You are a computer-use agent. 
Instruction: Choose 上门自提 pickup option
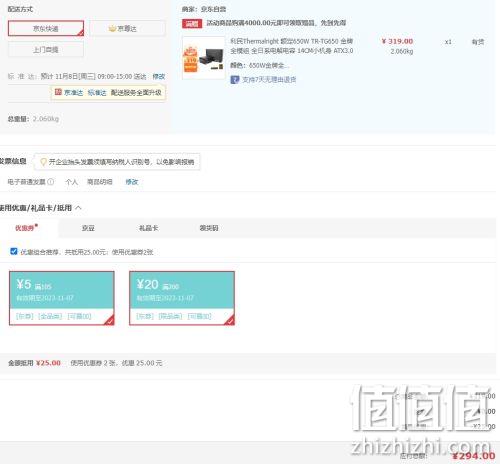pyautogui.click(x=46, y=50)
